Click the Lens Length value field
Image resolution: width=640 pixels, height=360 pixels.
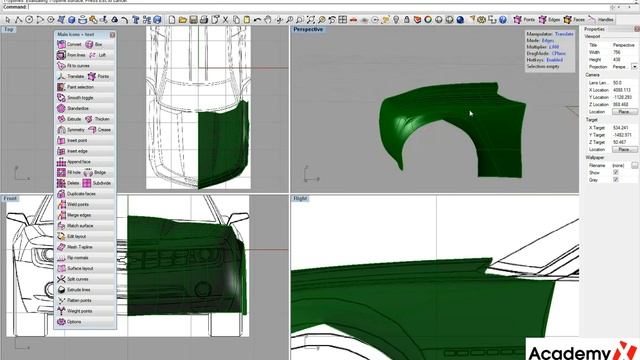point(624,82)
